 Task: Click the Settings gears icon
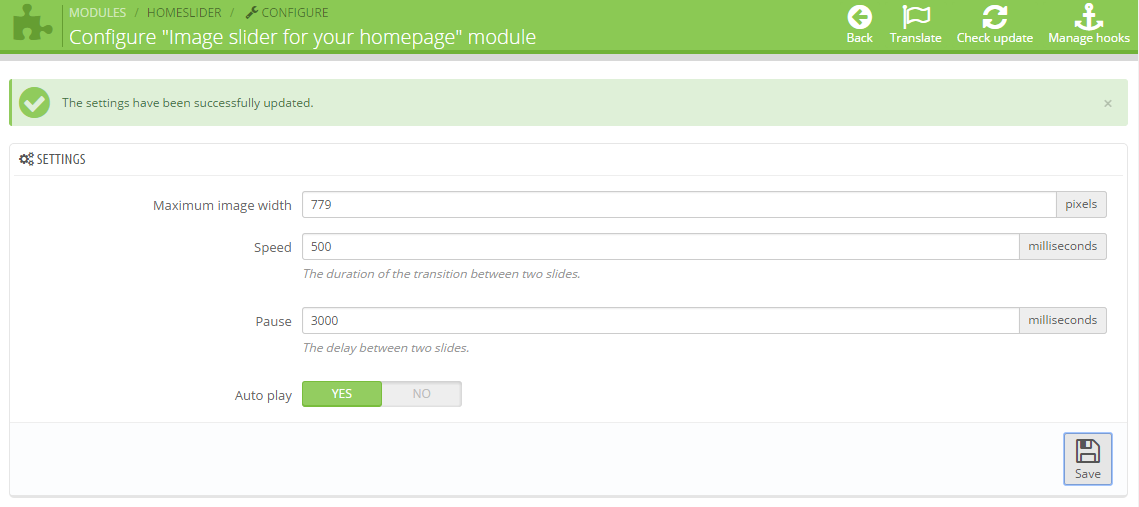pyautogui.click(x=27, y=159)
